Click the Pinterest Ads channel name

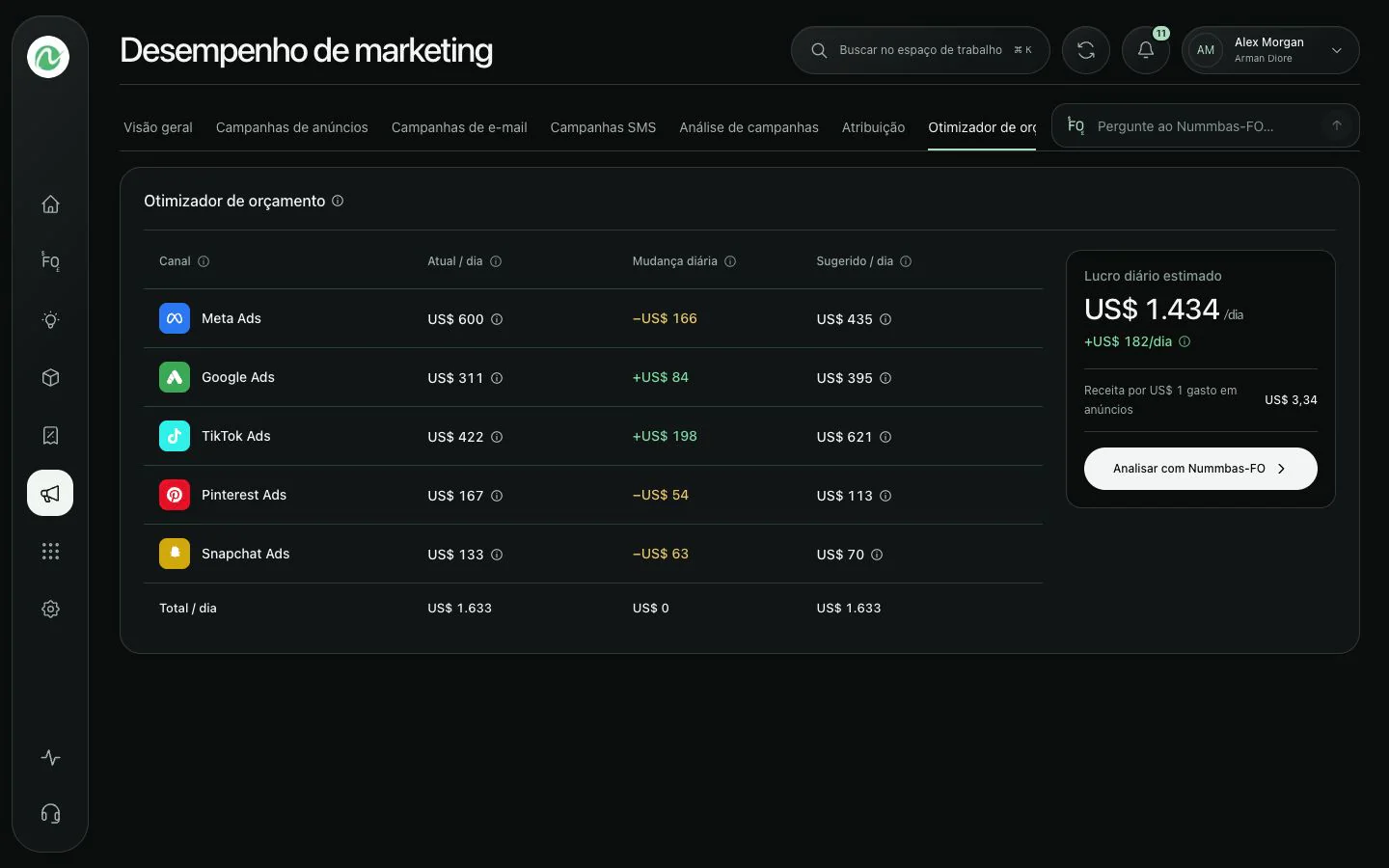[244, 495]
